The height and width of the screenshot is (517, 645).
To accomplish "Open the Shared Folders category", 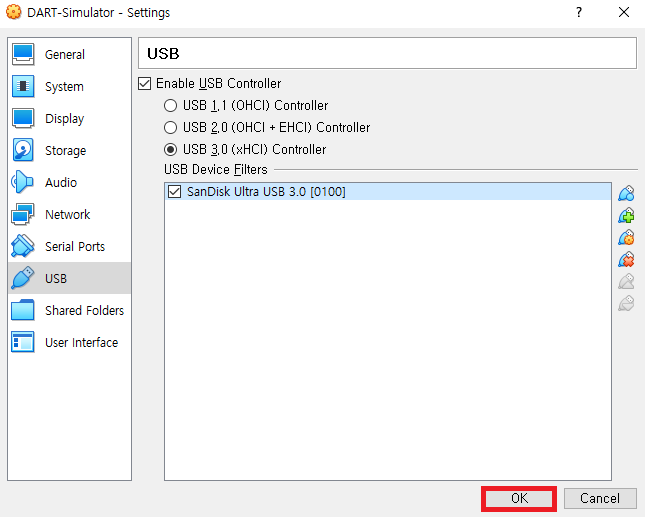I will (x=84, y=311).
